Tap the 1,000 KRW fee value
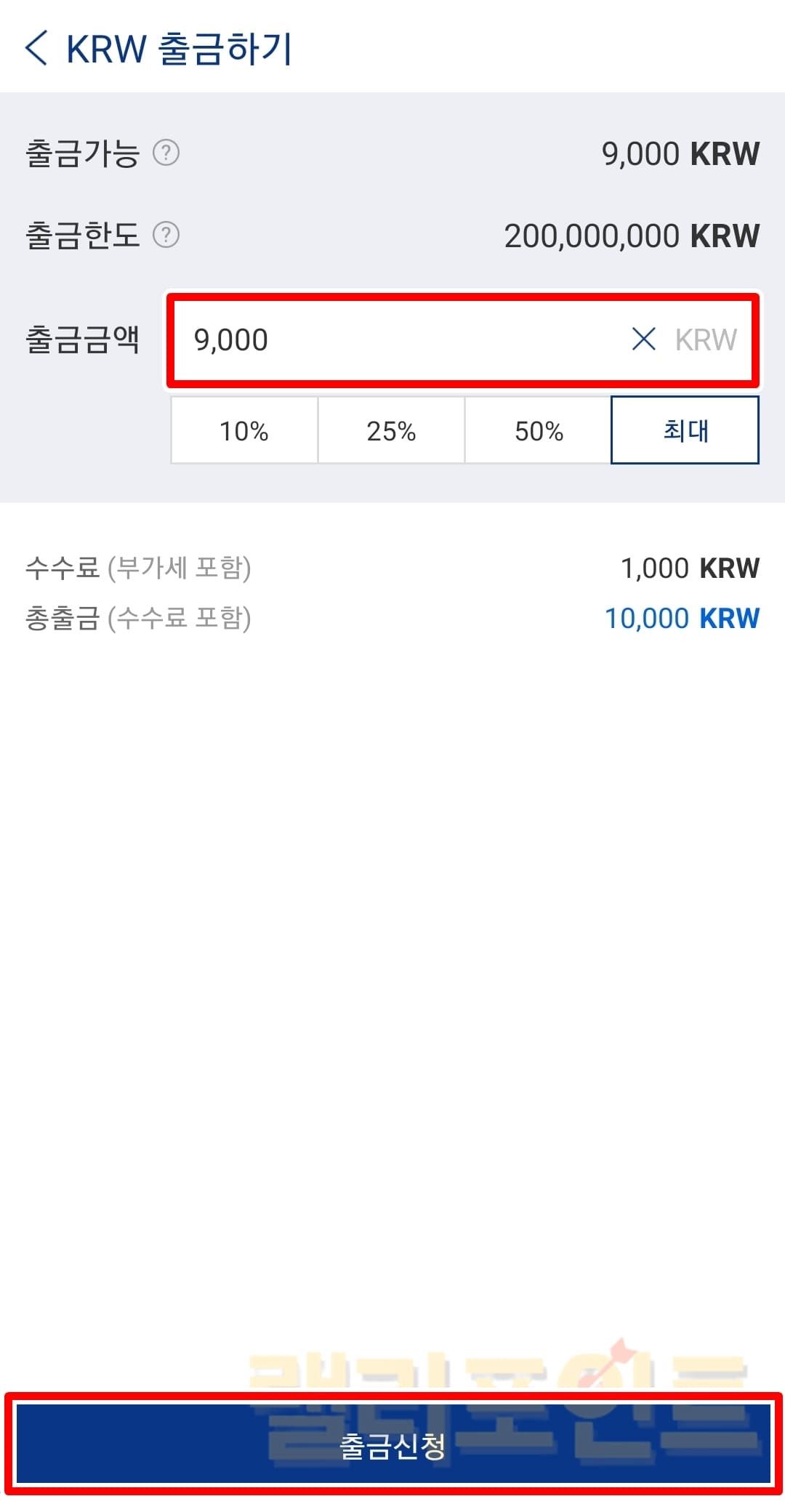This screenshot has width=785, height=1512. (690, 568)
